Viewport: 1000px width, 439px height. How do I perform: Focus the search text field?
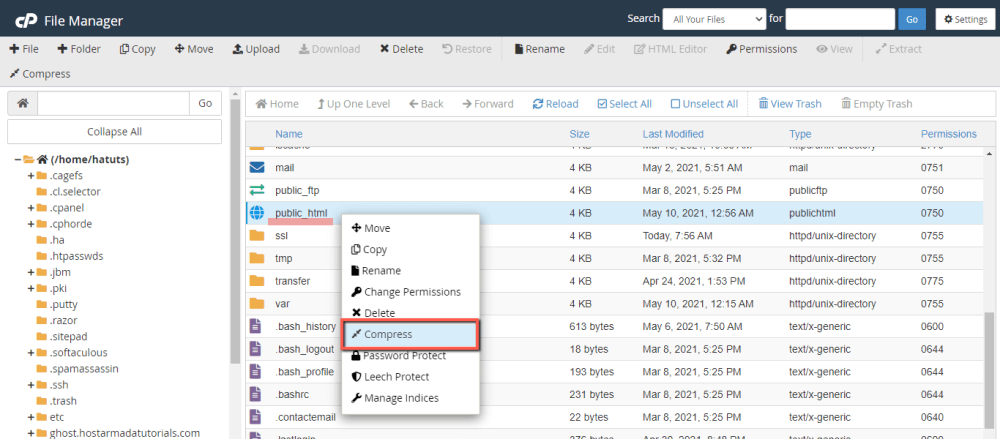tap(841, 19)
